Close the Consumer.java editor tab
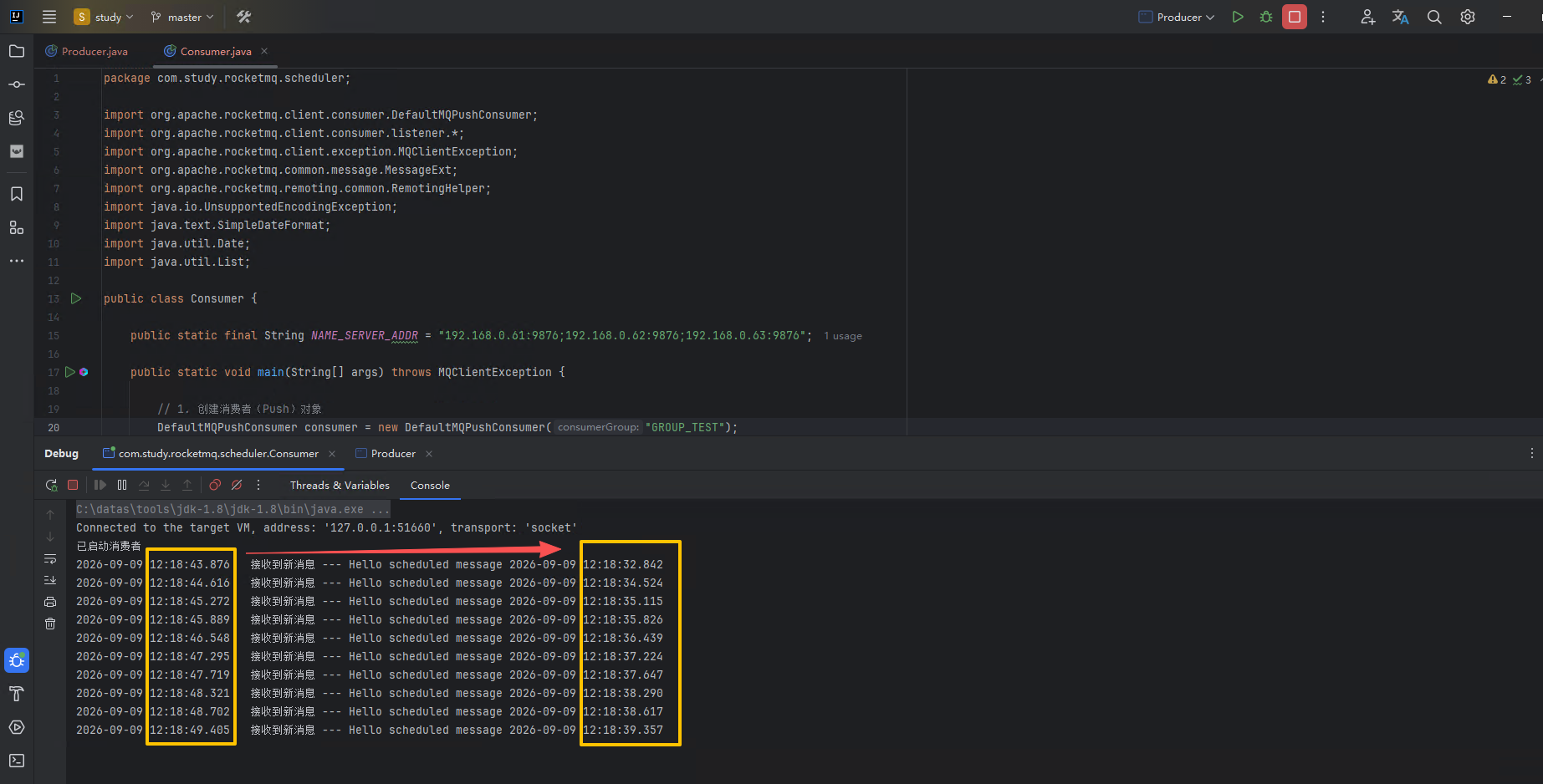Image resolution: width=1543 pixels, height=784 pixels. (264, 51)
